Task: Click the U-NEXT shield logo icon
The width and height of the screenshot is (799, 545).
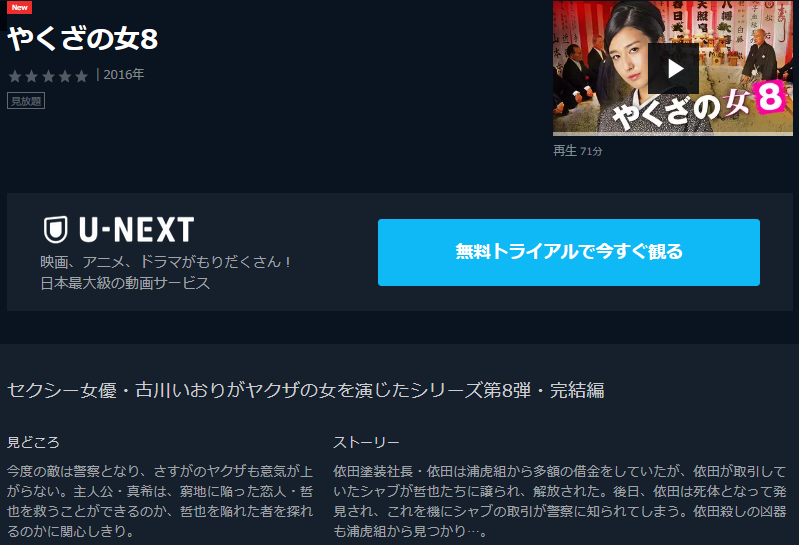Action: (56, 230)
